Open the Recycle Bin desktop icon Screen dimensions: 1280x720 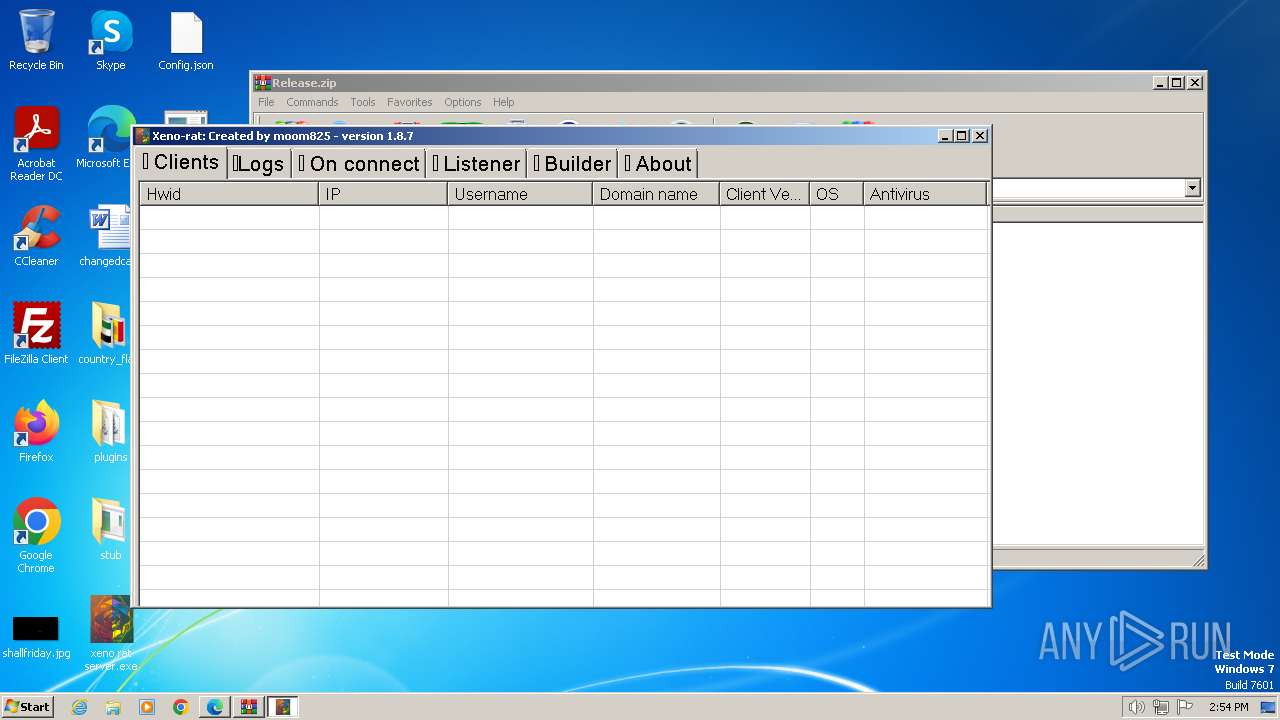coord(36,41)
